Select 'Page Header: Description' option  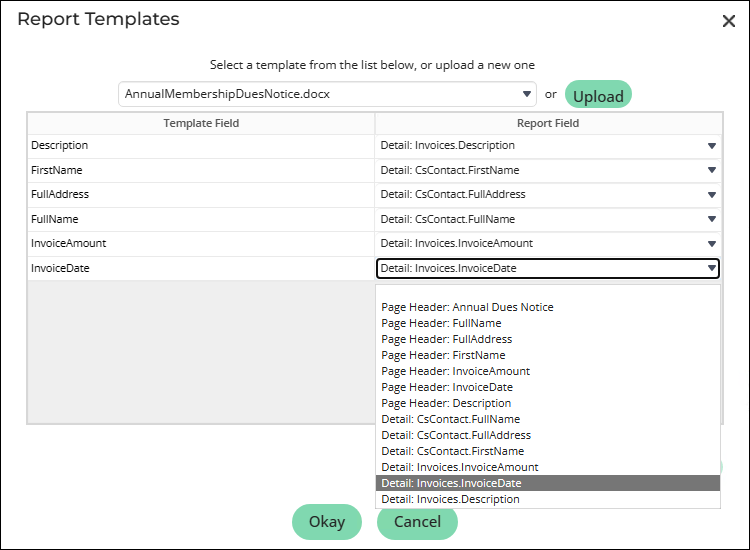pyautogui.click(x=548, y=403)
